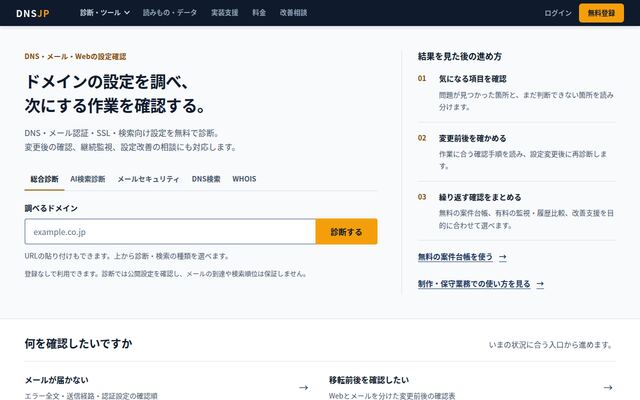Open the 制作・保守業務での使い方を見る link
640x400 pixels.
point(474,284)
